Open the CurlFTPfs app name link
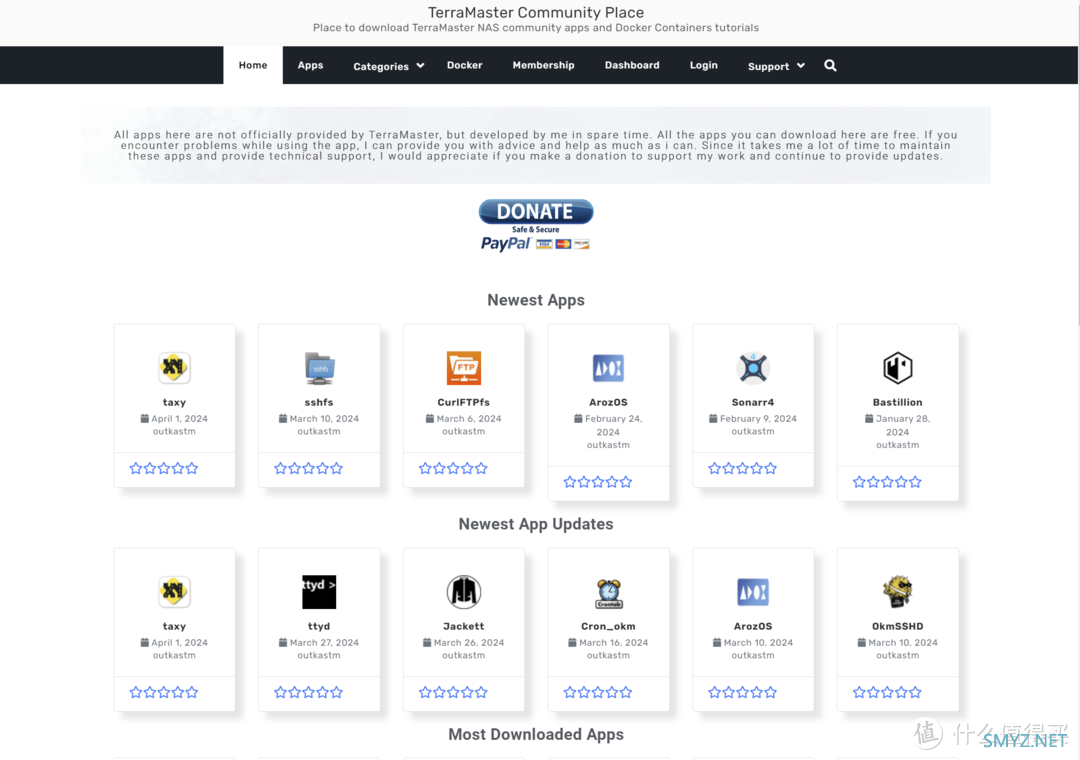Screen dimensions: 1080x760 pos(464,402)
